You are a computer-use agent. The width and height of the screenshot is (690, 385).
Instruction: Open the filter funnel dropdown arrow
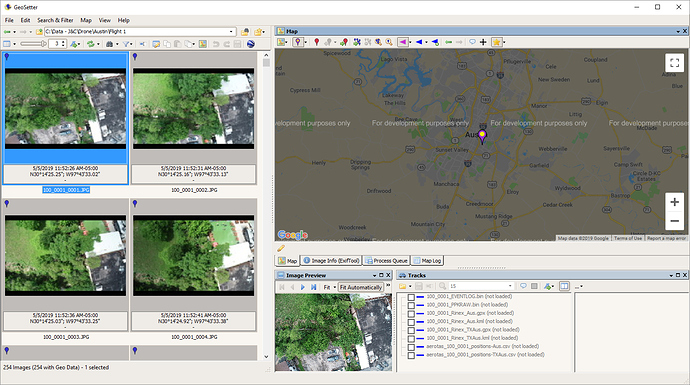(131, 44)
